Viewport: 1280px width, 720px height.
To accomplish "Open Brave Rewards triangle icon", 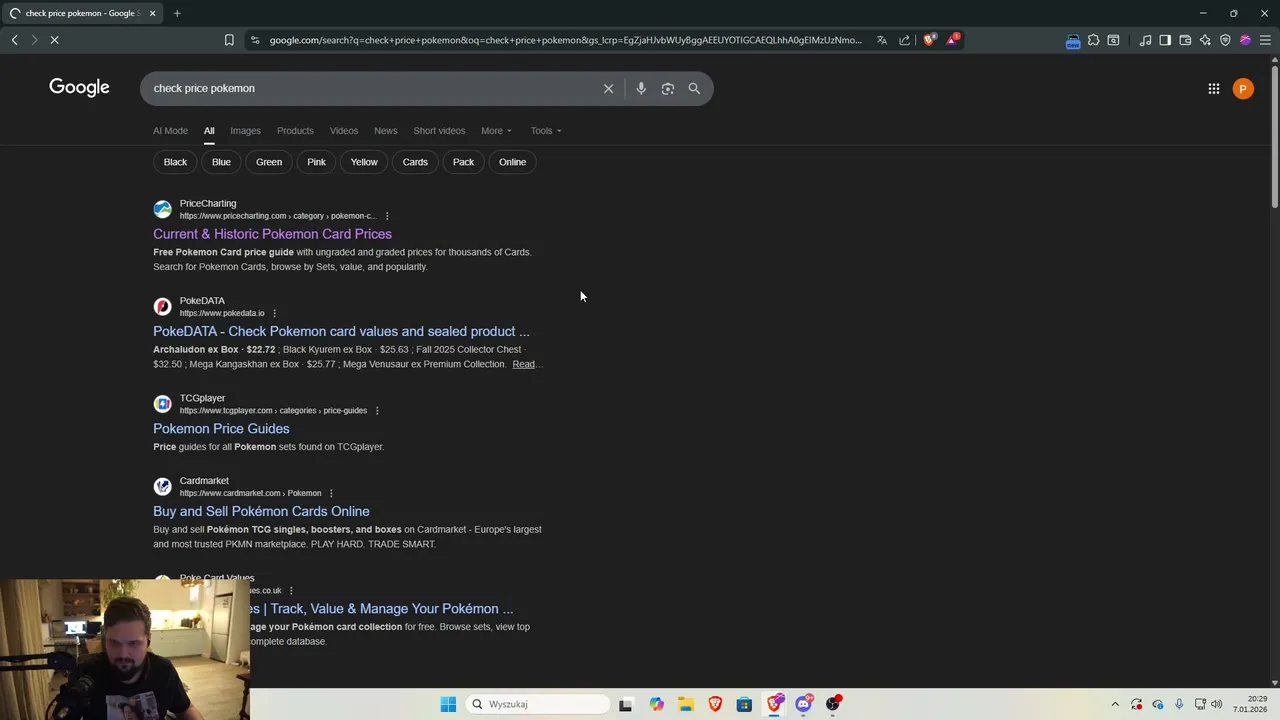I will (952, 40).
